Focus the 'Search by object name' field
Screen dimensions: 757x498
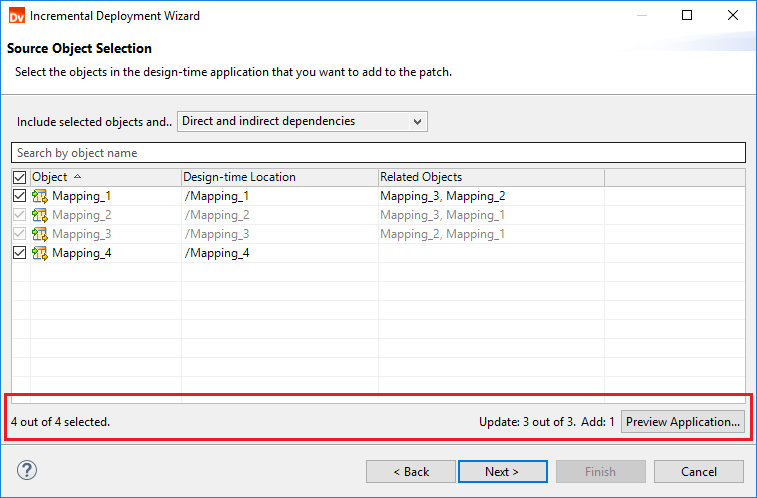click(378, 152)
